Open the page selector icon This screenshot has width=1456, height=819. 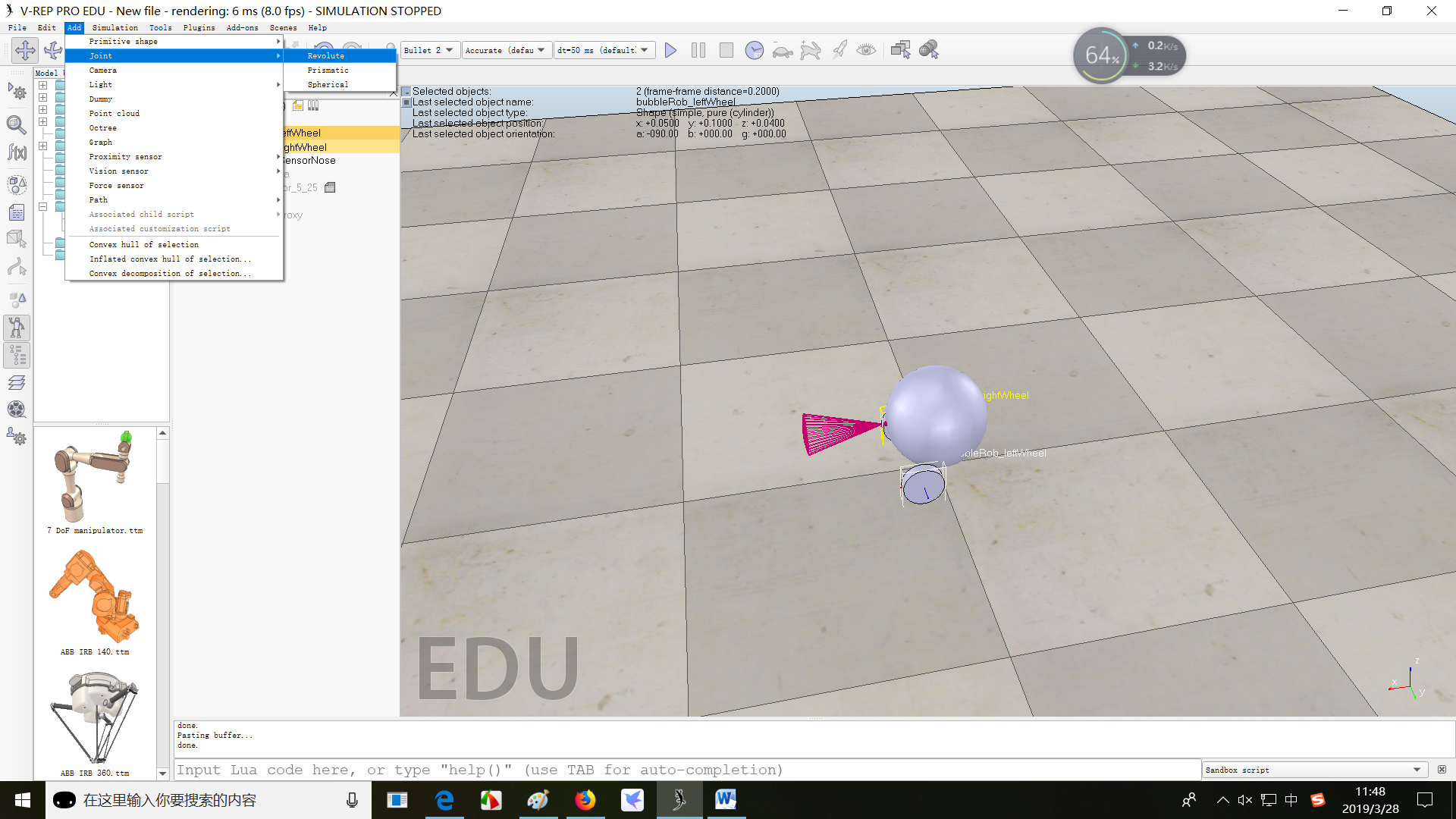[x=900, y=50]
